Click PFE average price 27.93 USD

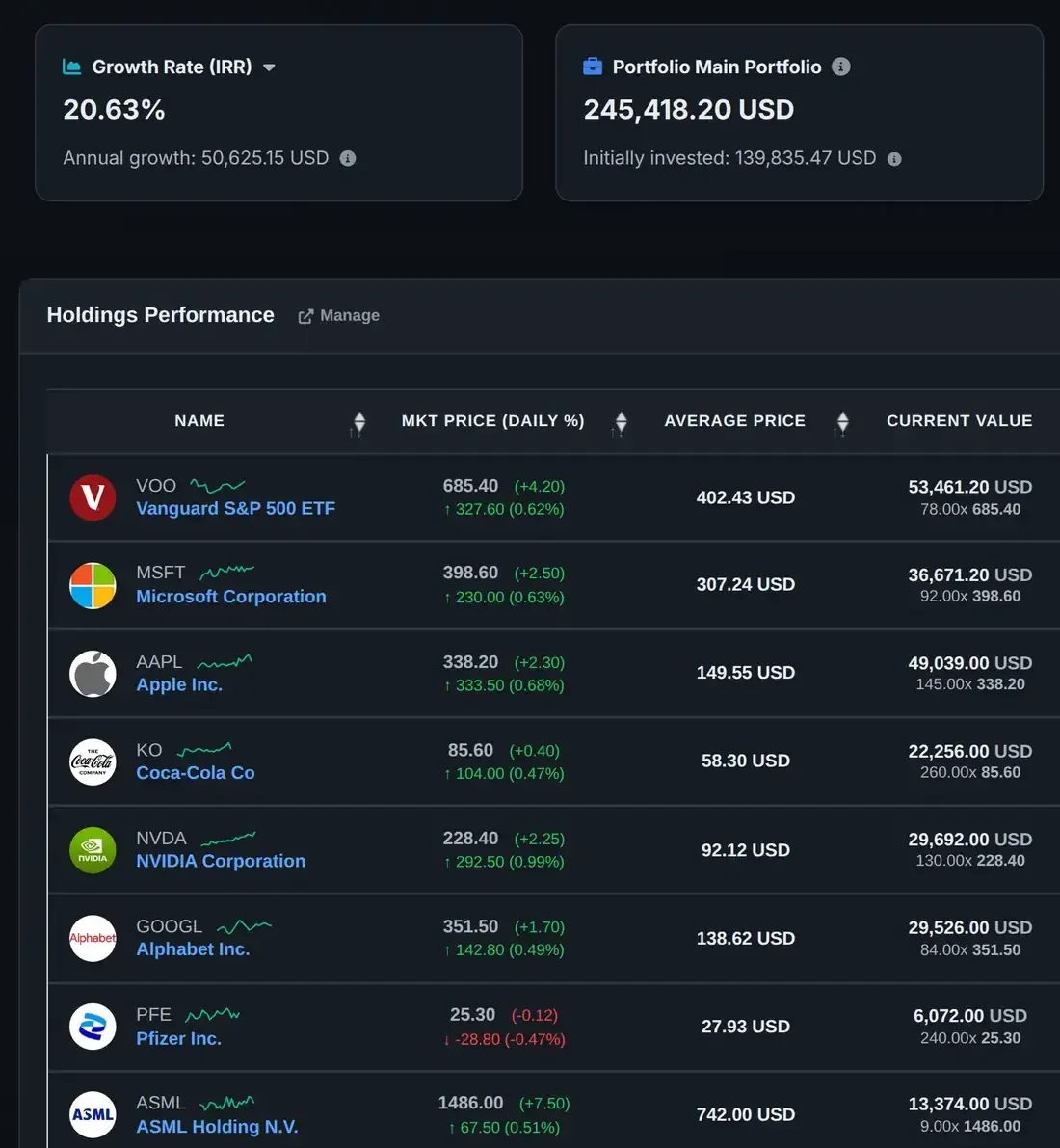[x=745, y=1027]
